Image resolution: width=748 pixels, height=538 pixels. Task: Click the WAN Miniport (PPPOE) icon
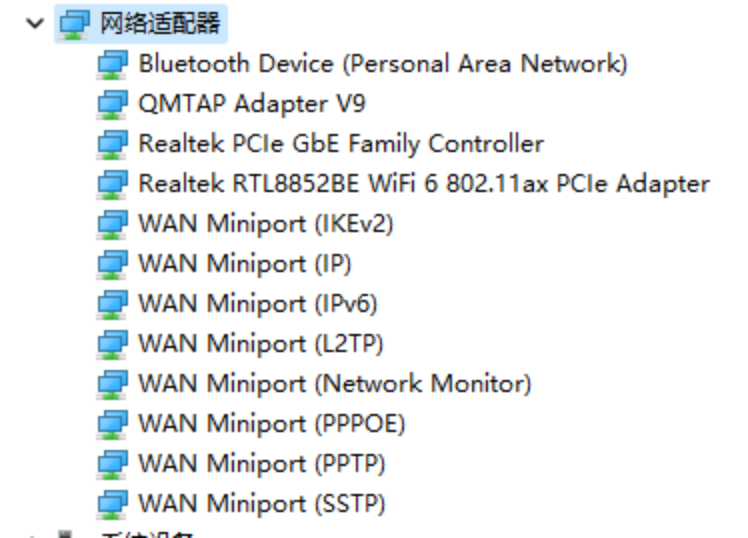coord(112,425)
